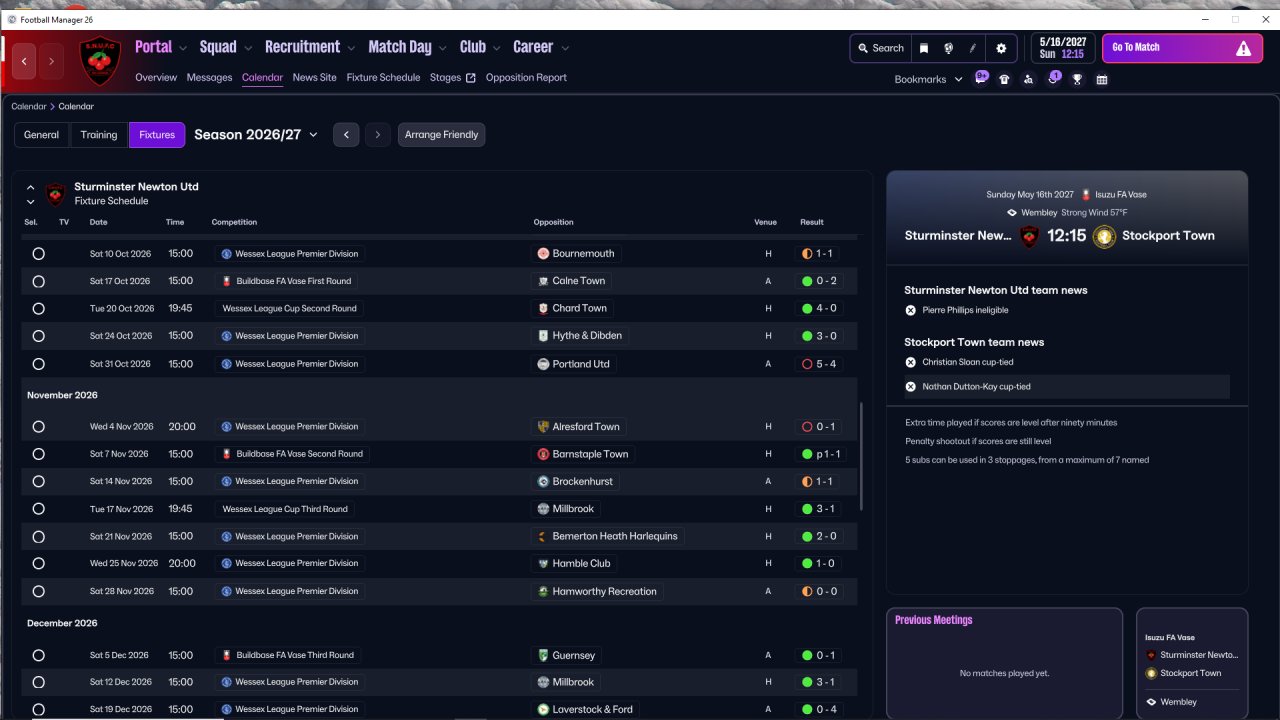This screenshot has height=720, width=1280.
Task: Open the trophy icon shortcut
Action: [1077, 79]
